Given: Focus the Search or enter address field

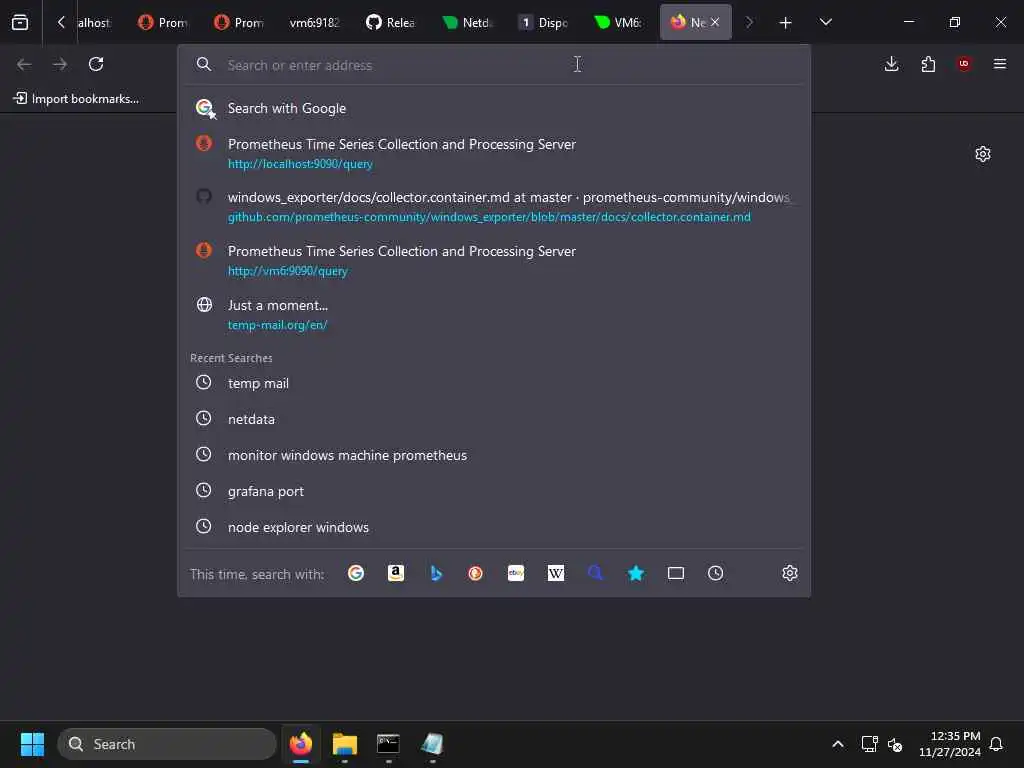Looking at the screenshot, I should (494, 65).
